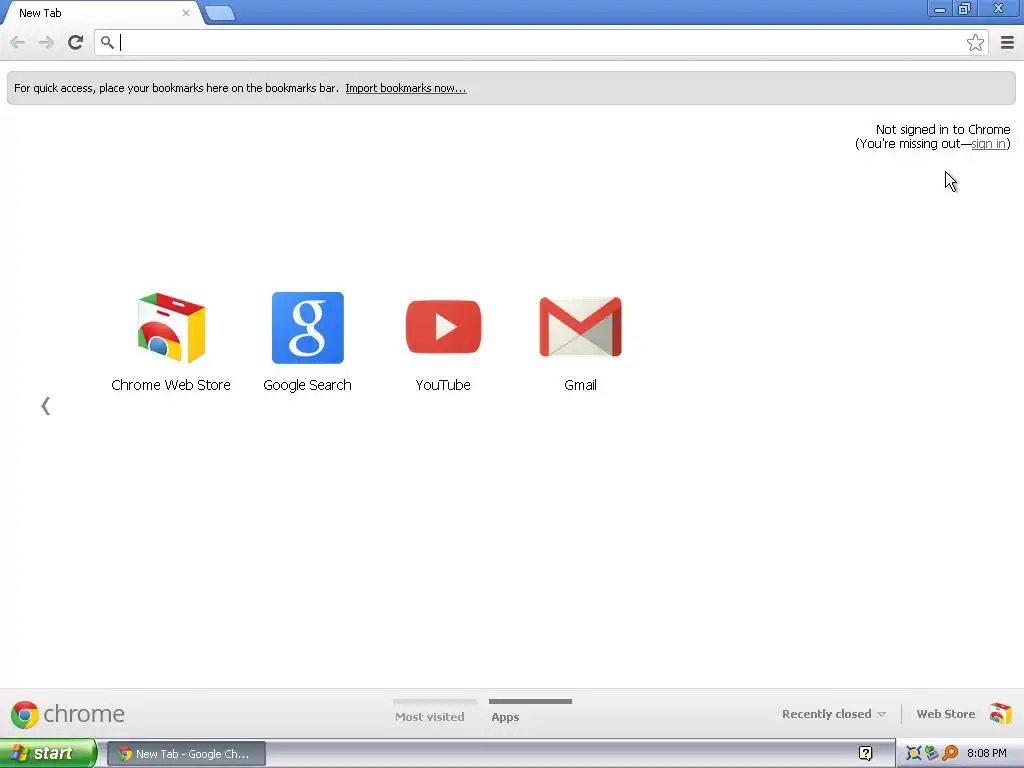Viewport: 1024px width, 768px height.
Task: Open a new tab with the tab button
Action: coord(219,13)
